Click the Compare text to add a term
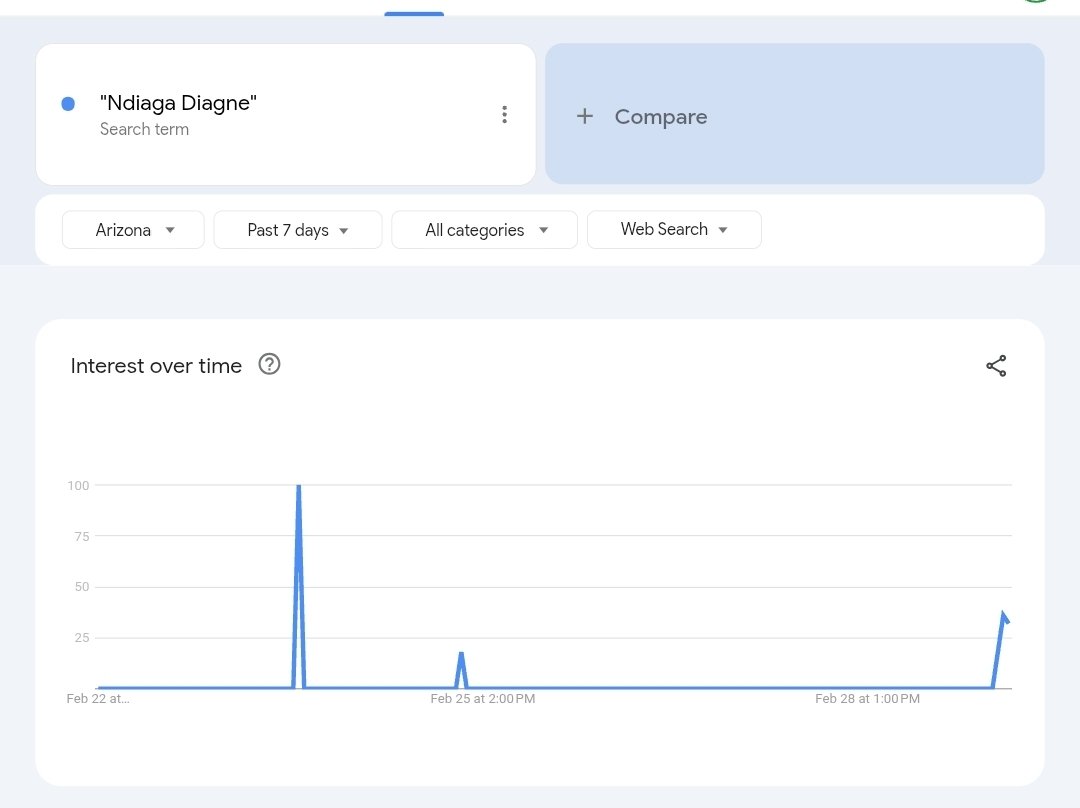This screenshot has height=808, width=1080. pos(661,117)
